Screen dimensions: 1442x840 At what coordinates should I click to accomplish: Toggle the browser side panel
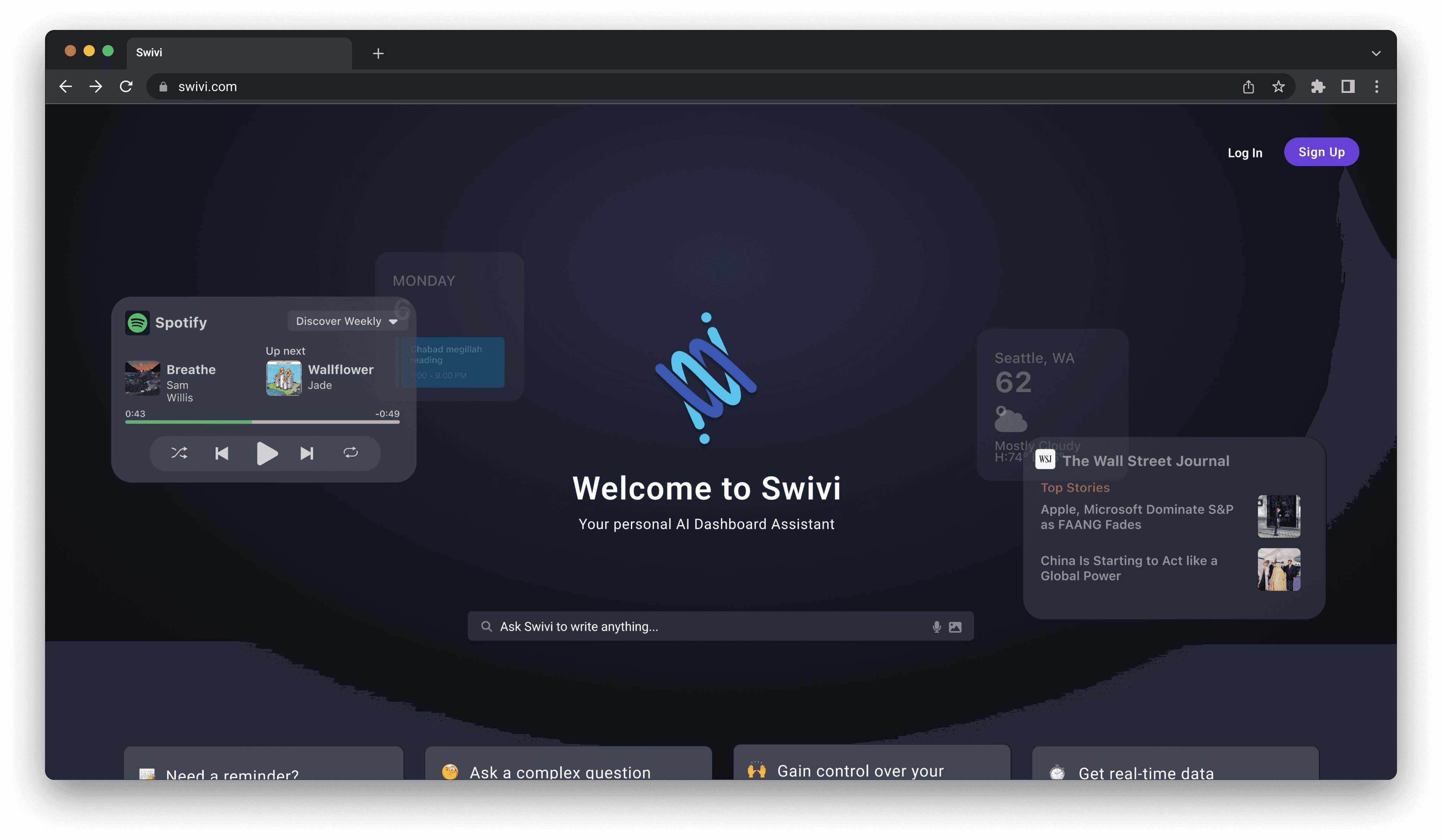click(x=1348, y=86)
